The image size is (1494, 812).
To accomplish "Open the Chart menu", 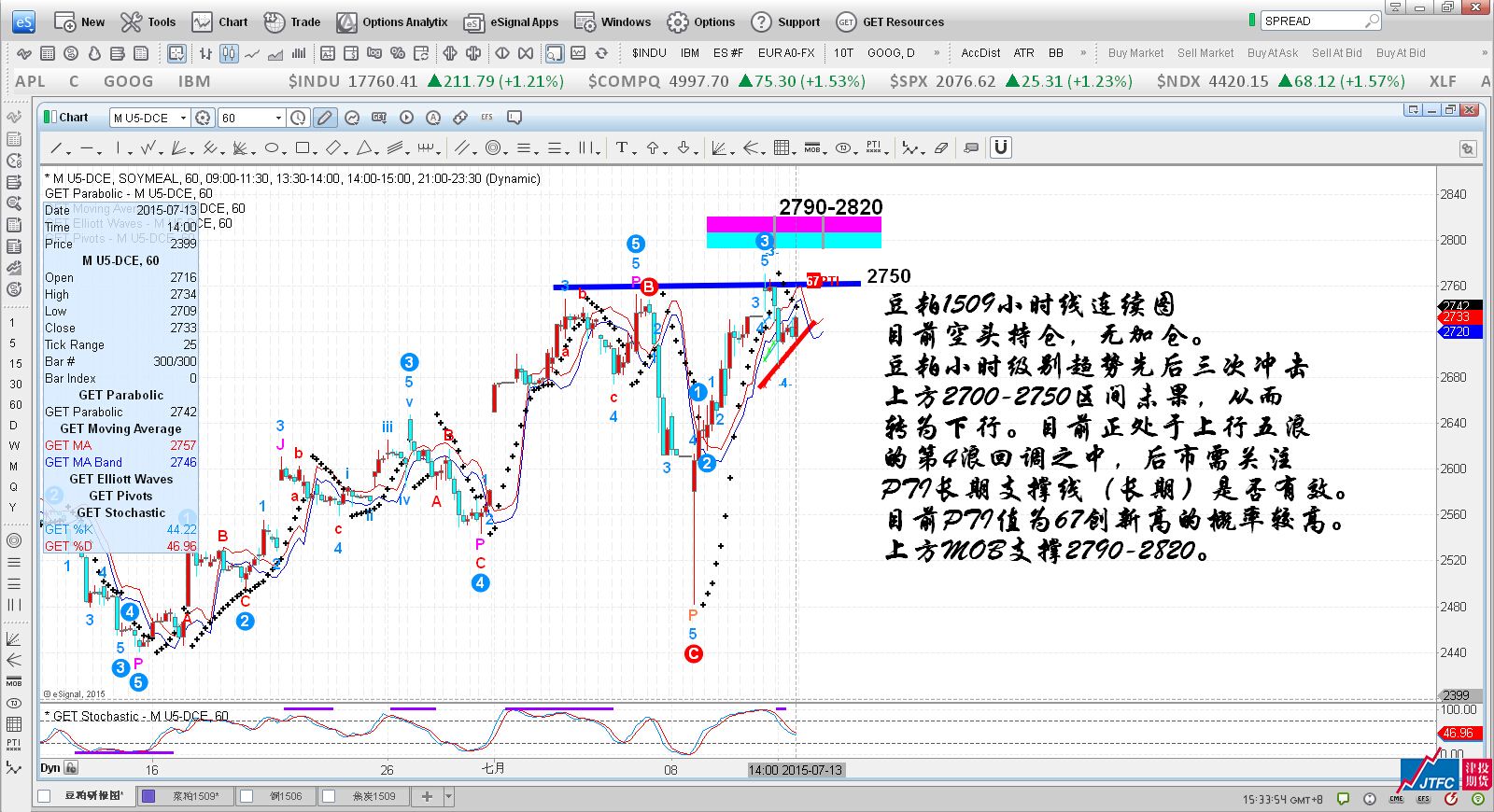I will pyautogui.click(x=219, y=21).
